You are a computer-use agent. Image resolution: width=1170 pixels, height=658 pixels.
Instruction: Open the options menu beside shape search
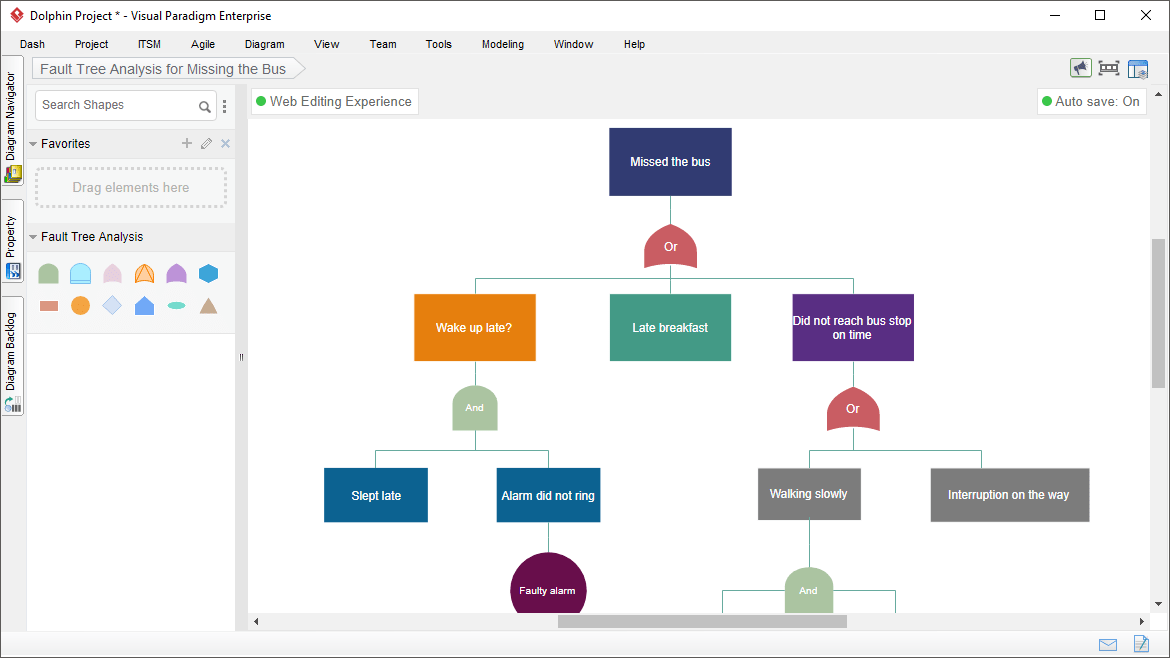(x=224, y=105)
